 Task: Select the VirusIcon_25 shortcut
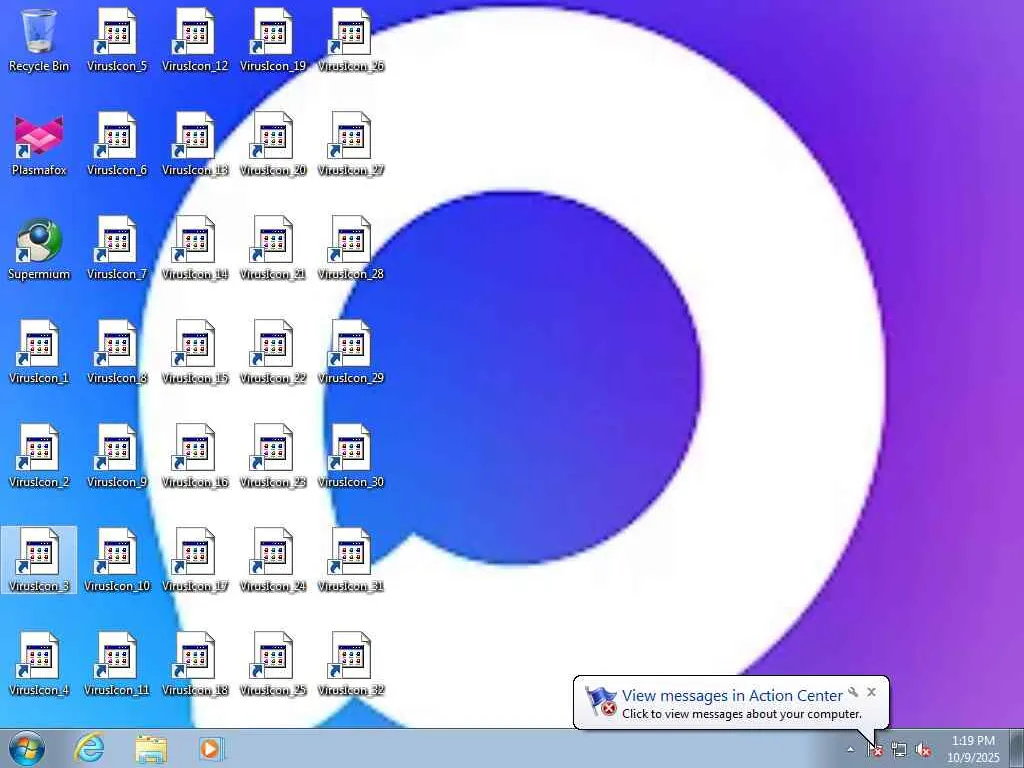tap(273, 664)
